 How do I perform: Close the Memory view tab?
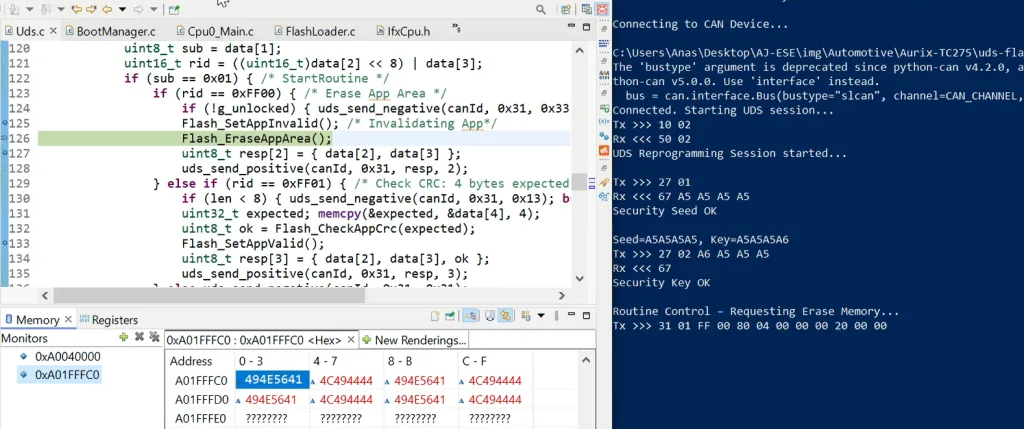click(x=68, y=320)
